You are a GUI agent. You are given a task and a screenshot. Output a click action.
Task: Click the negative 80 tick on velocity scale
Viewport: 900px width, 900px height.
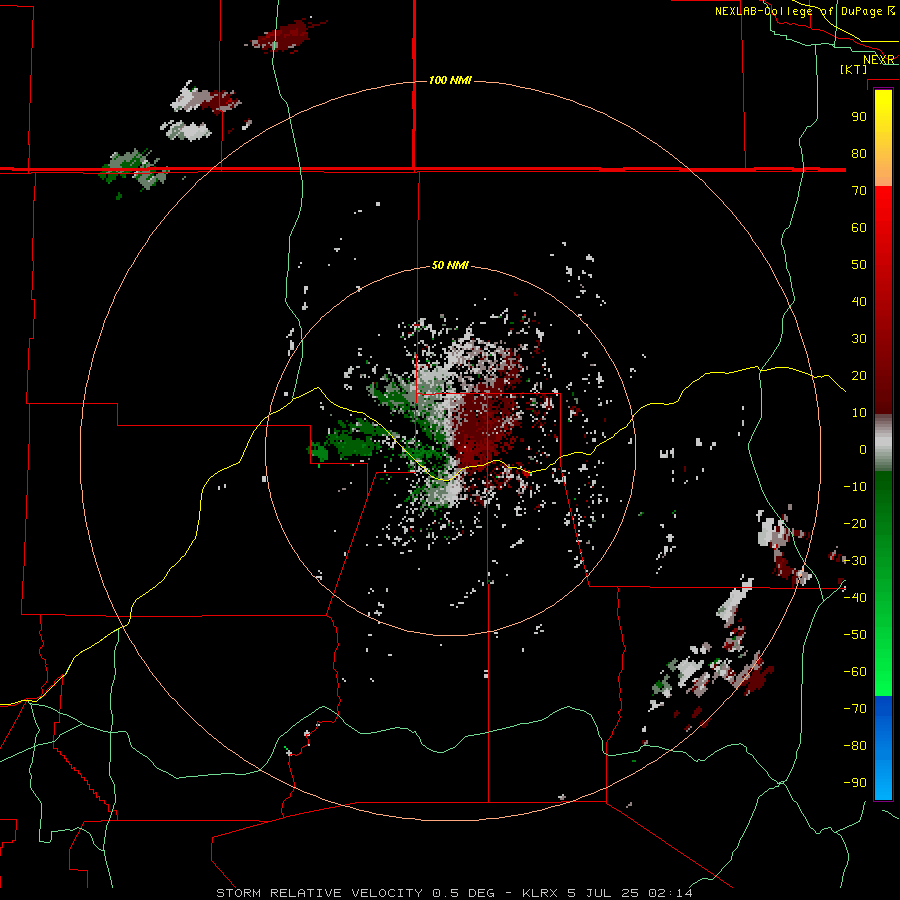click(855, 746)
